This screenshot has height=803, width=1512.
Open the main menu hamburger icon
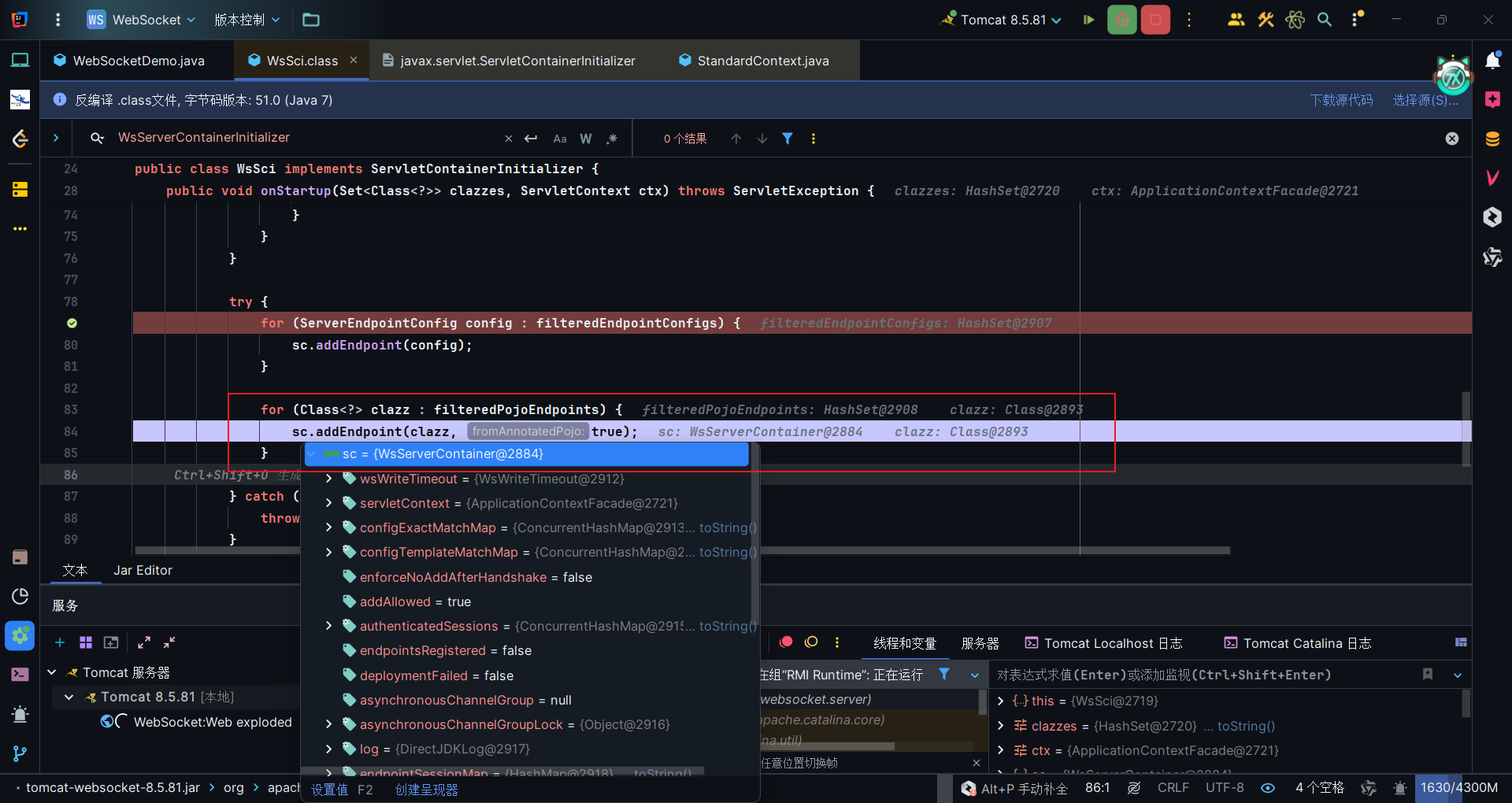click(x=57, y=20)
